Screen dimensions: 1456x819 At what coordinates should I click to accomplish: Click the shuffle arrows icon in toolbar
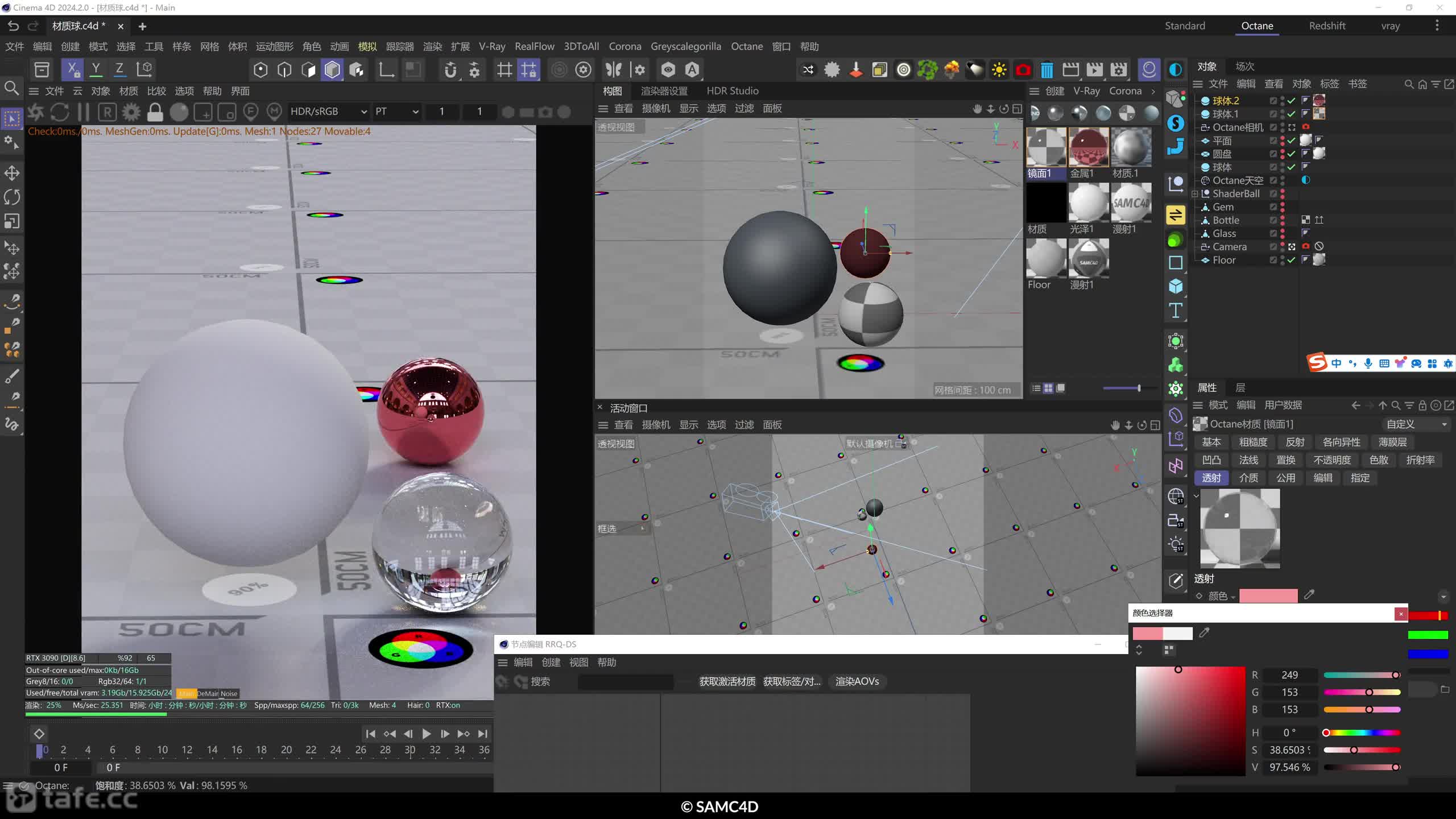point(808,69)
